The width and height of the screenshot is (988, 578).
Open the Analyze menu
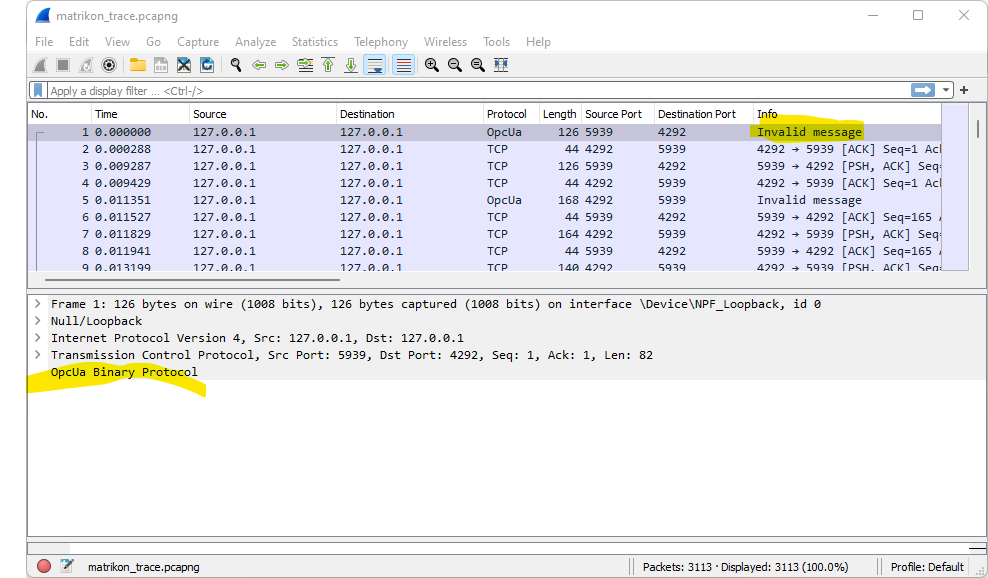click(255, 42)
